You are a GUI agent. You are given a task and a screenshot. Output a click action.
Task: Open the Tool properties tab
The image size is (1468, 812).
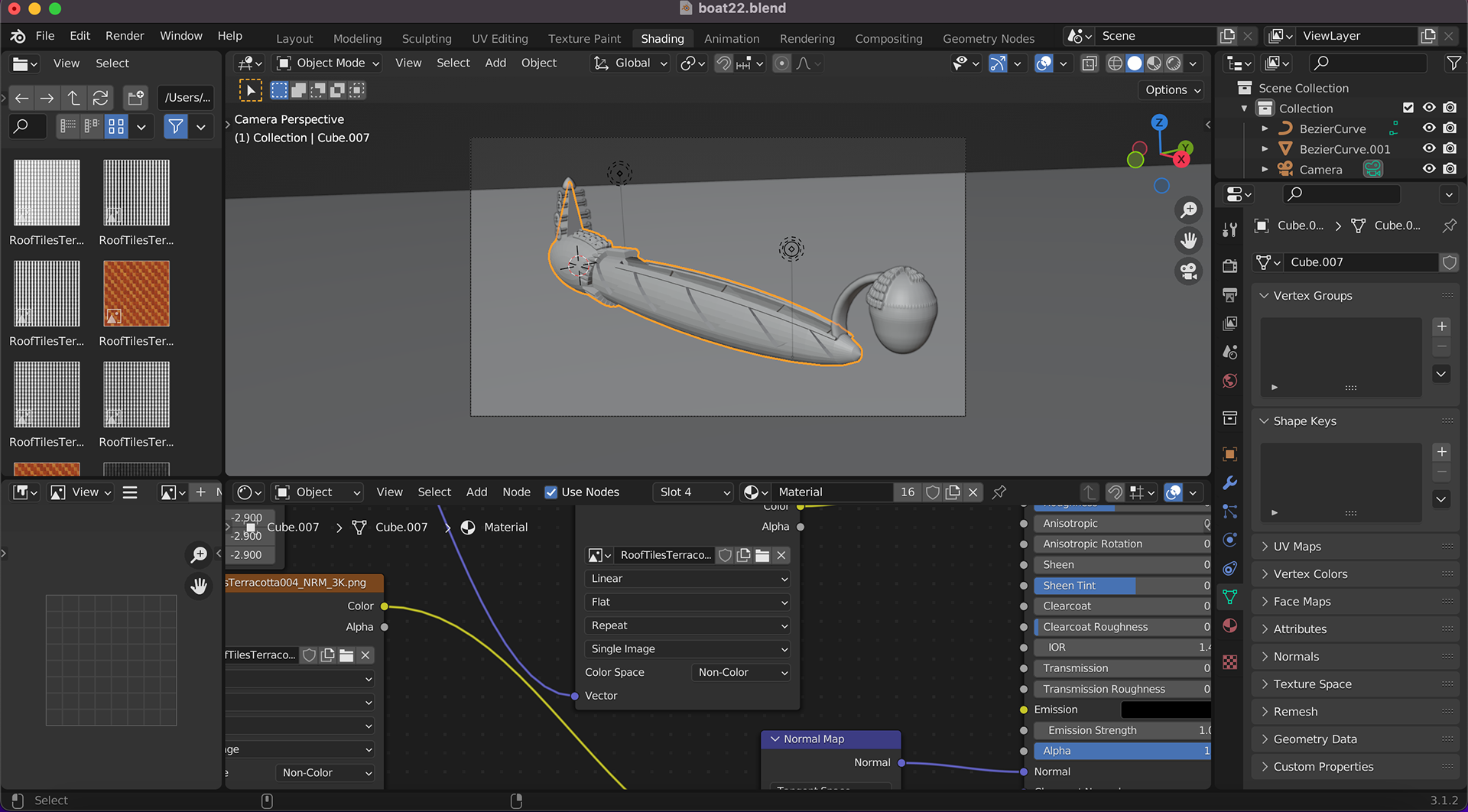[x=1229, y=229]
